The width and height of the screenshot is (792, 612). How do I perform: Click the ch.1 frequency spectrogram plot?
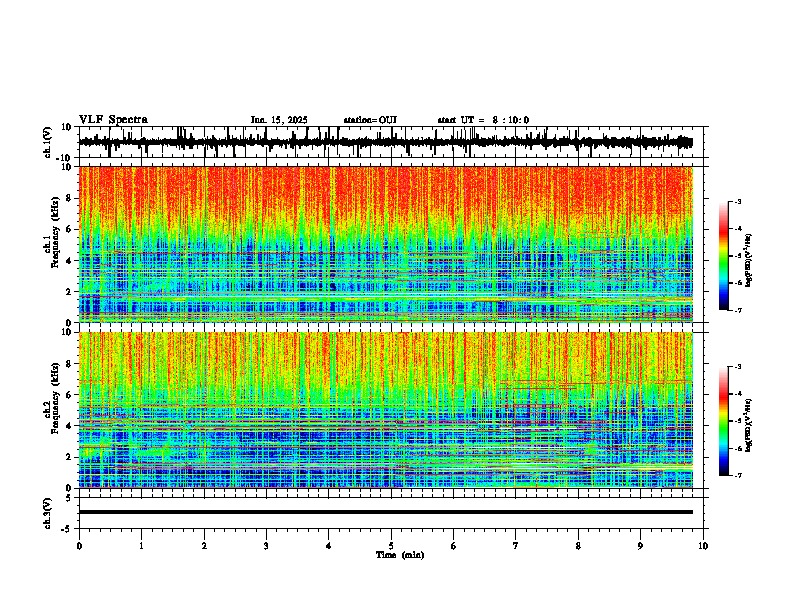(386, 244)
